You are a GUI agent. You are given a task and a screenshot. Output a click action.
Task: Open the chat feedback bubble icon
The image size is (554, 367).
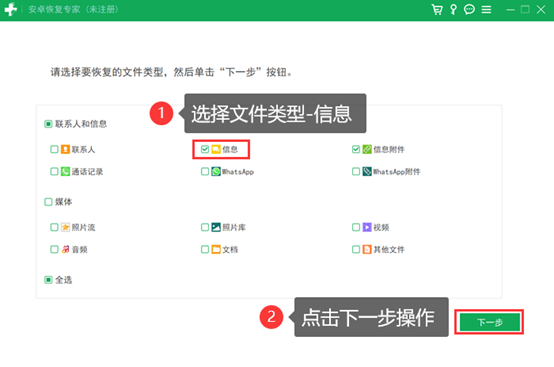point(470,10)
